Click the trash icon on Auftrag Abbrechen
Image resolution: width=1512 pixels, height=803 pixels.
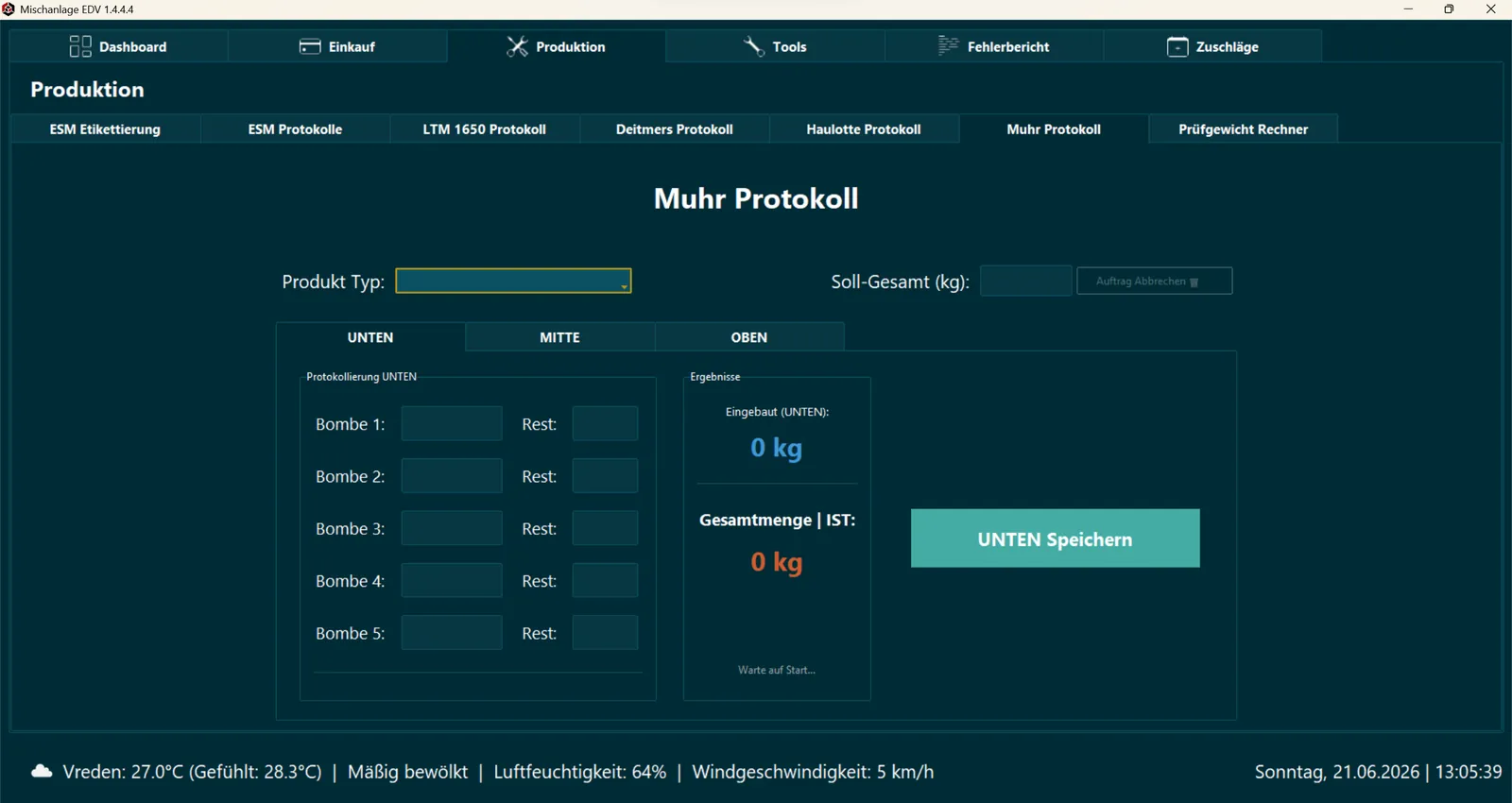[x=1194, y=282]
